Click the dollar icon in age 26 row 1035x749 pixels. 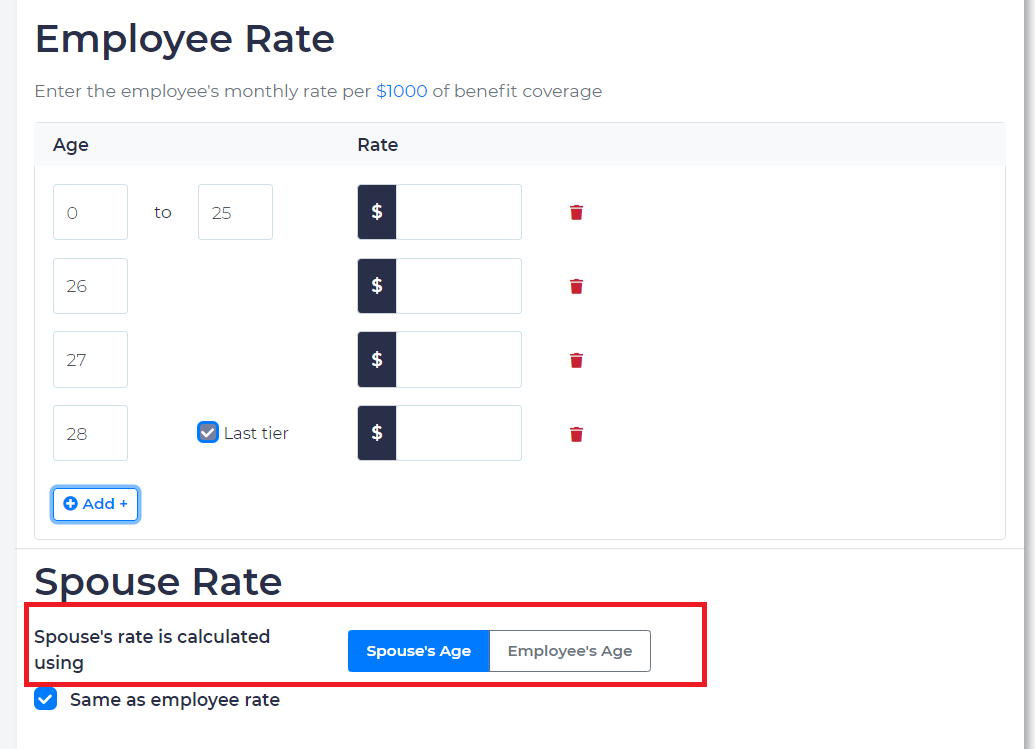377,286
